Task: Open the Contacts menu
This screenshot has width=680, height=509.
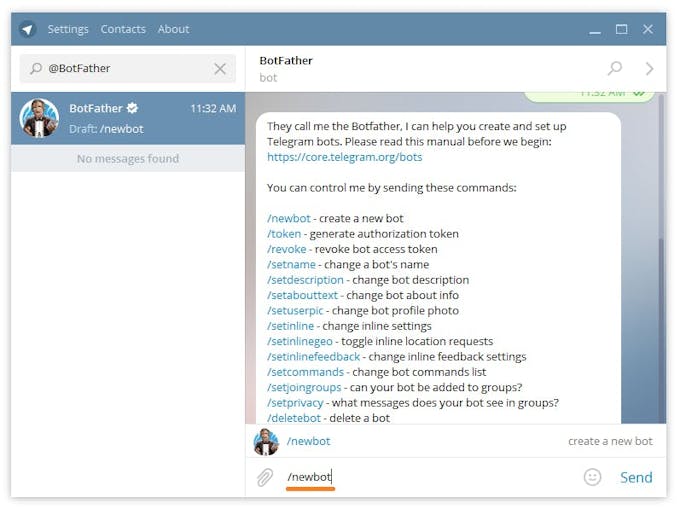Action: click(123, 29)
